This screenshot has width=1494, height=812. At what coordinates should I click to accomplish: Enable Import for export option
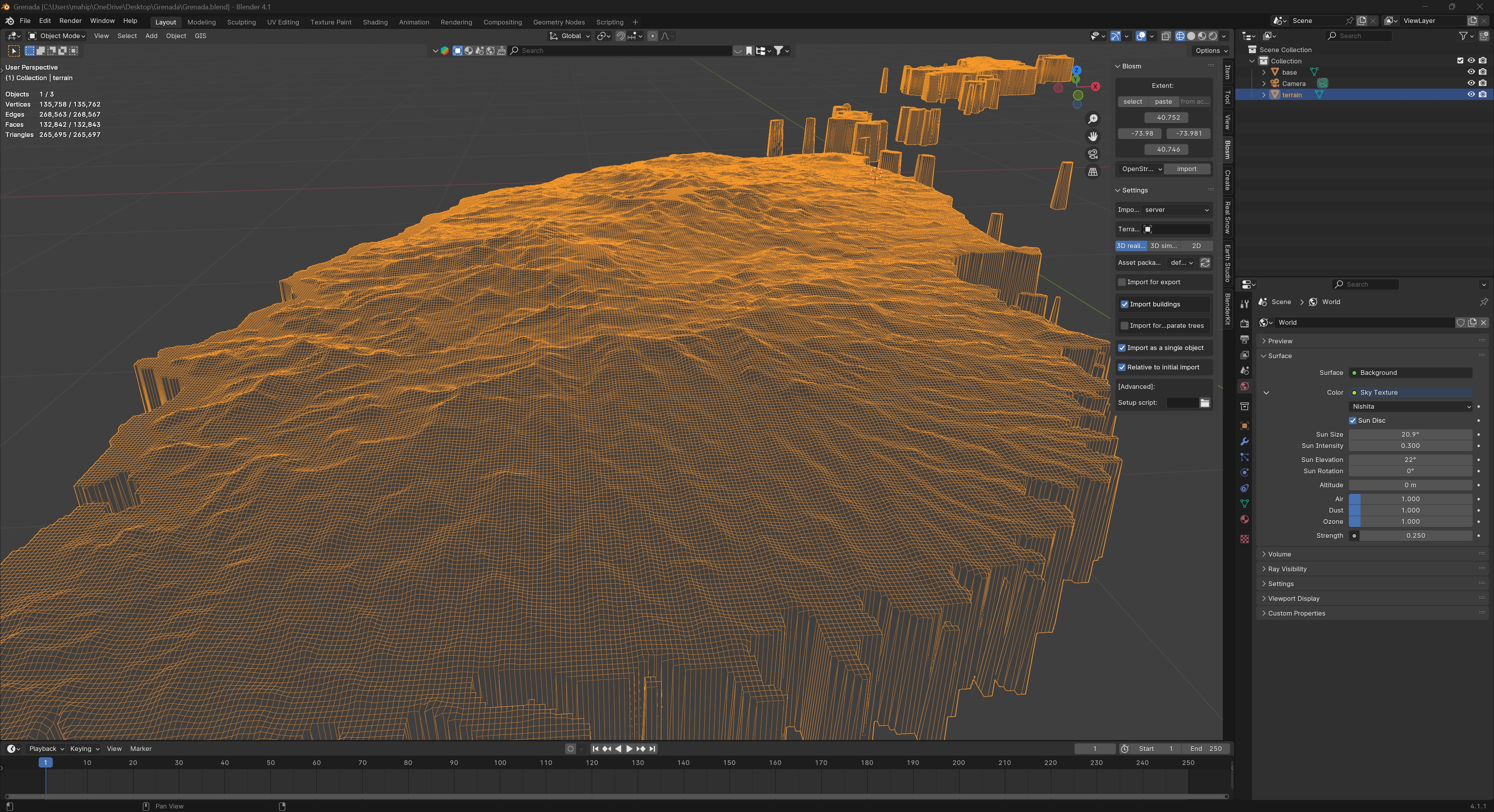click(1122, 282)
